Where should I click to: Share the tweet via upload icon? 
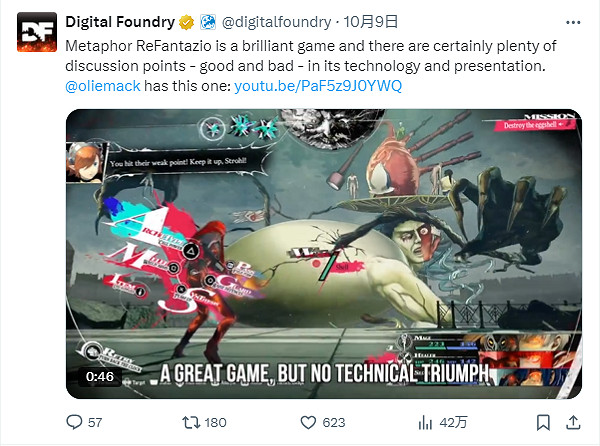point(573,422)
